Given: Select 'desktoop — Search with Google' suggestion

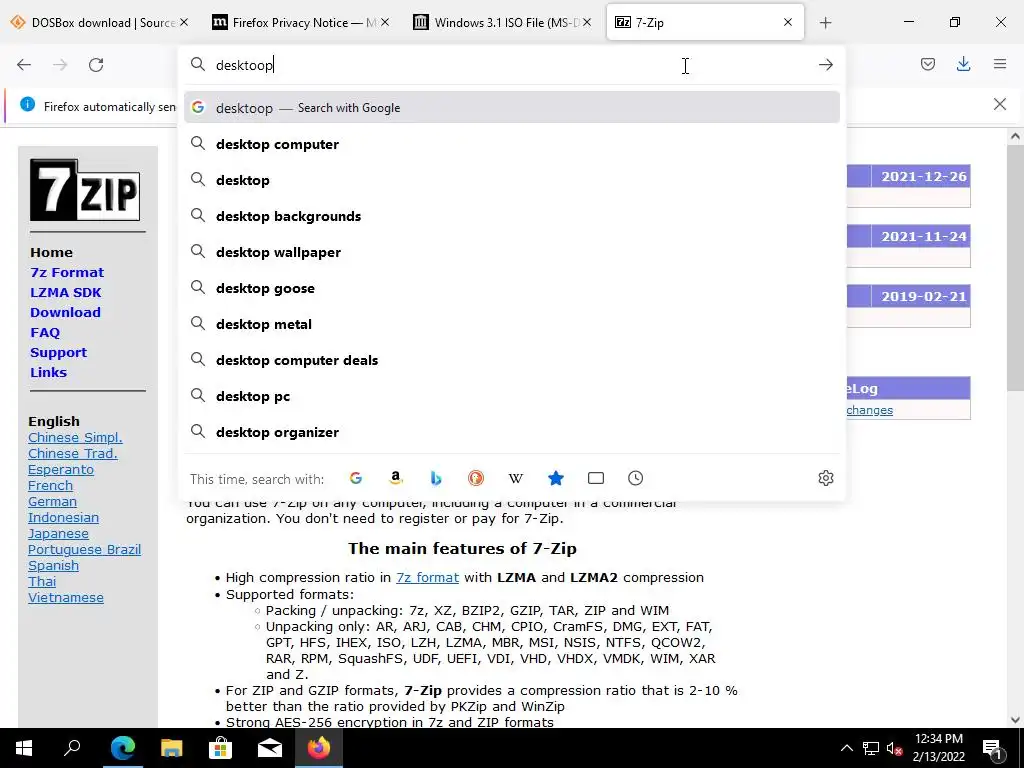Looking at the screenshot, I should [512, 108].
